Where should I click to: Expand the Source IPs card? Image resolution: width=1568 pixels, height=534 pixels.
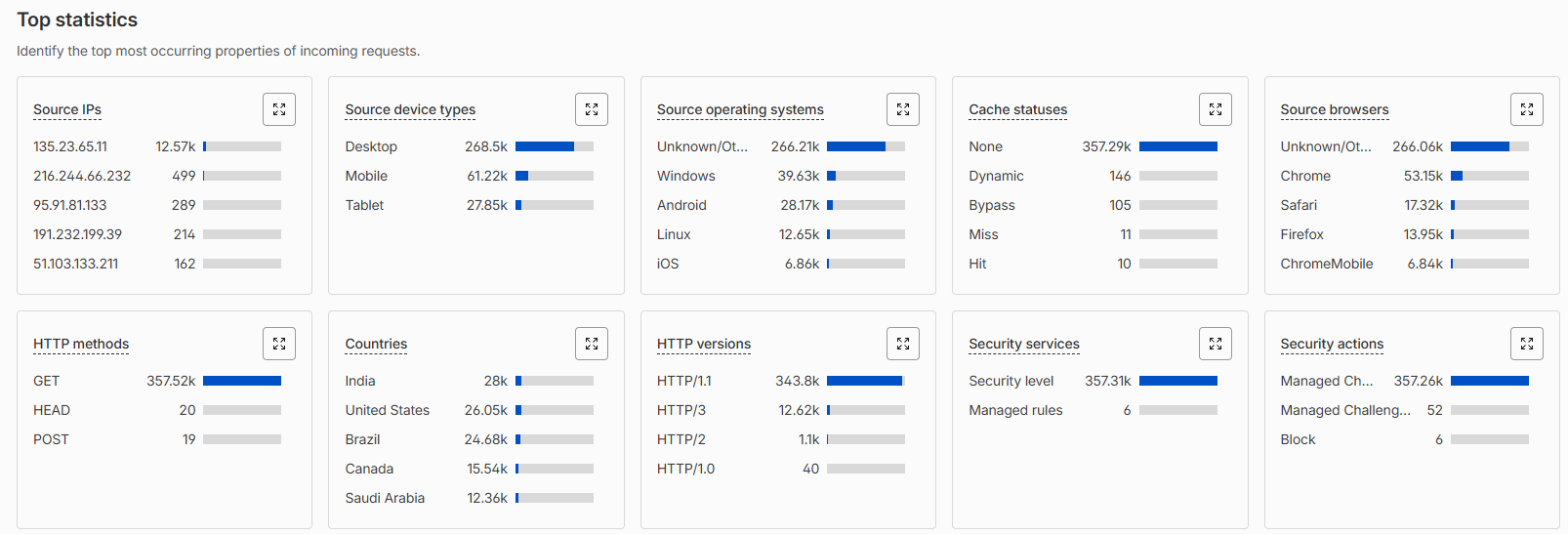[x=279, y=109]
